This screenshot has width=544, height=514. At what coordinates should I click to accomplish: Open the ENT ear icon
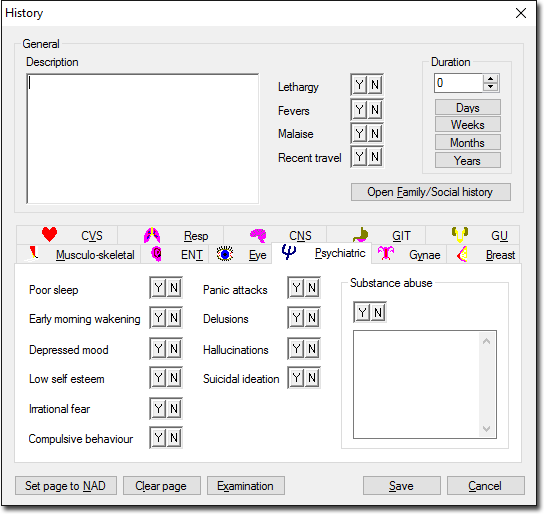156,254
